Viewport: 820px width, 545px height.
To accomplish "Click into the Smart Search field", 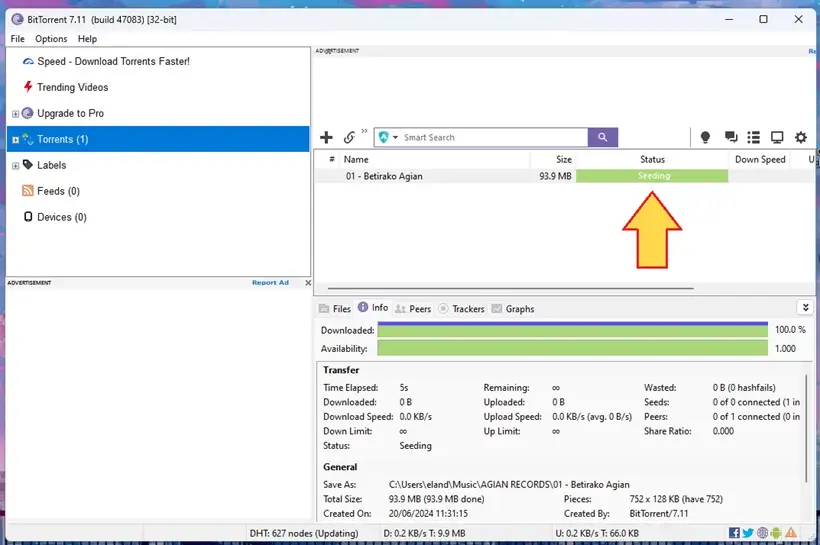I will [x=494, y=137].
